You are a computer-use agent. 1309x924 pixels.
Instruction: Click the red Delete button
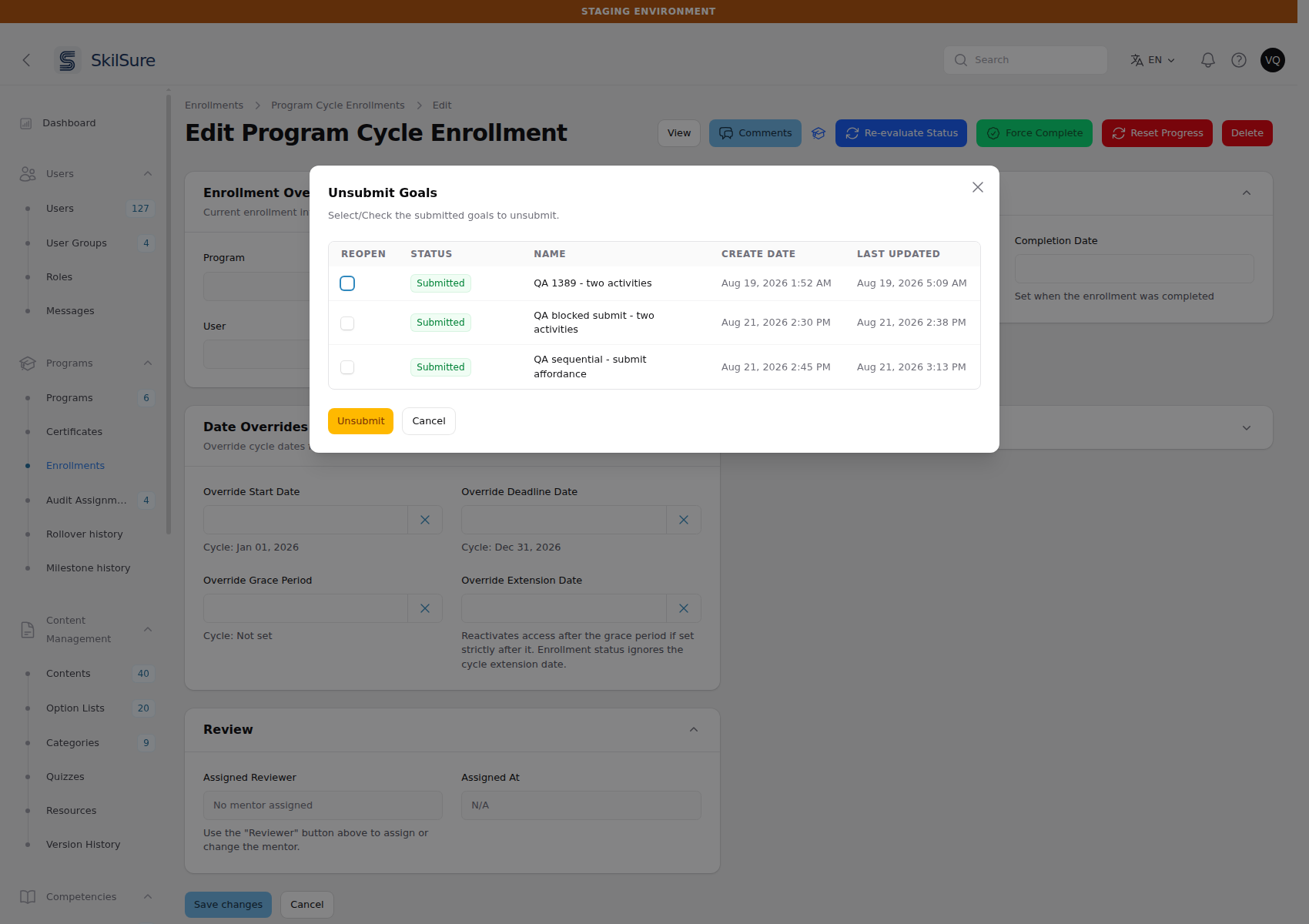tap(1247, 133)
